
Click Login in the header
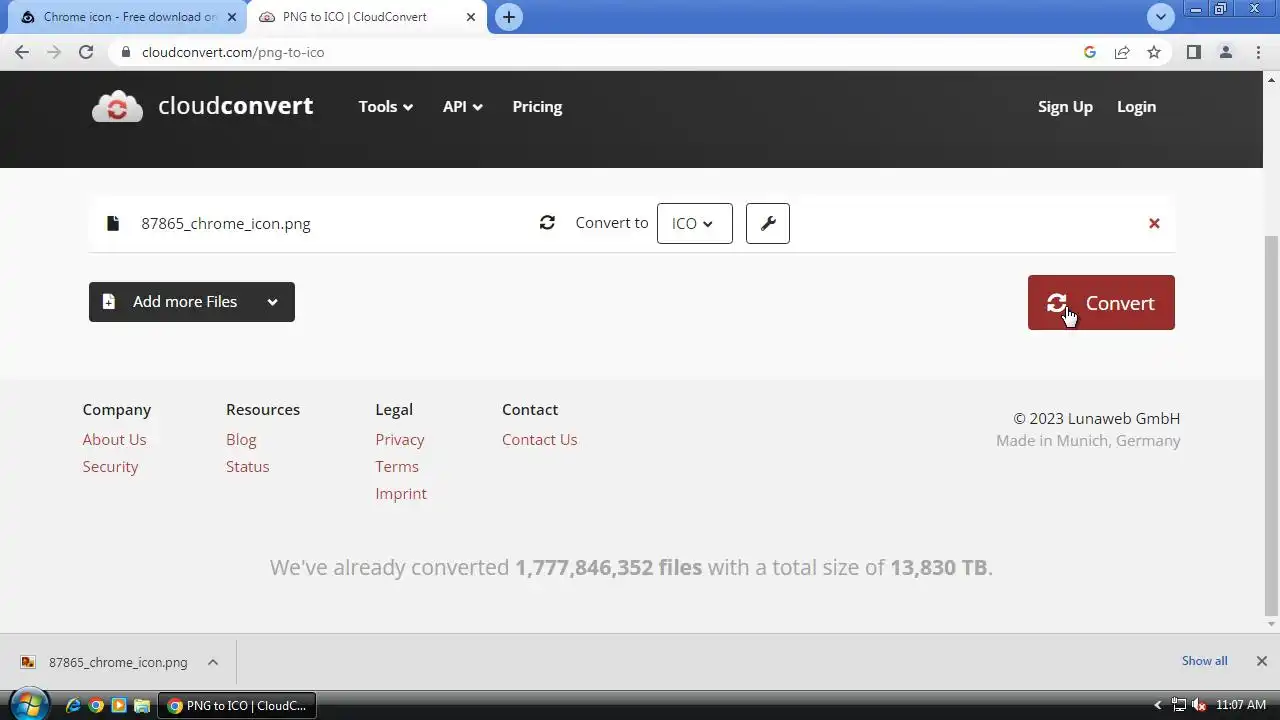[x=1136, y=106]
